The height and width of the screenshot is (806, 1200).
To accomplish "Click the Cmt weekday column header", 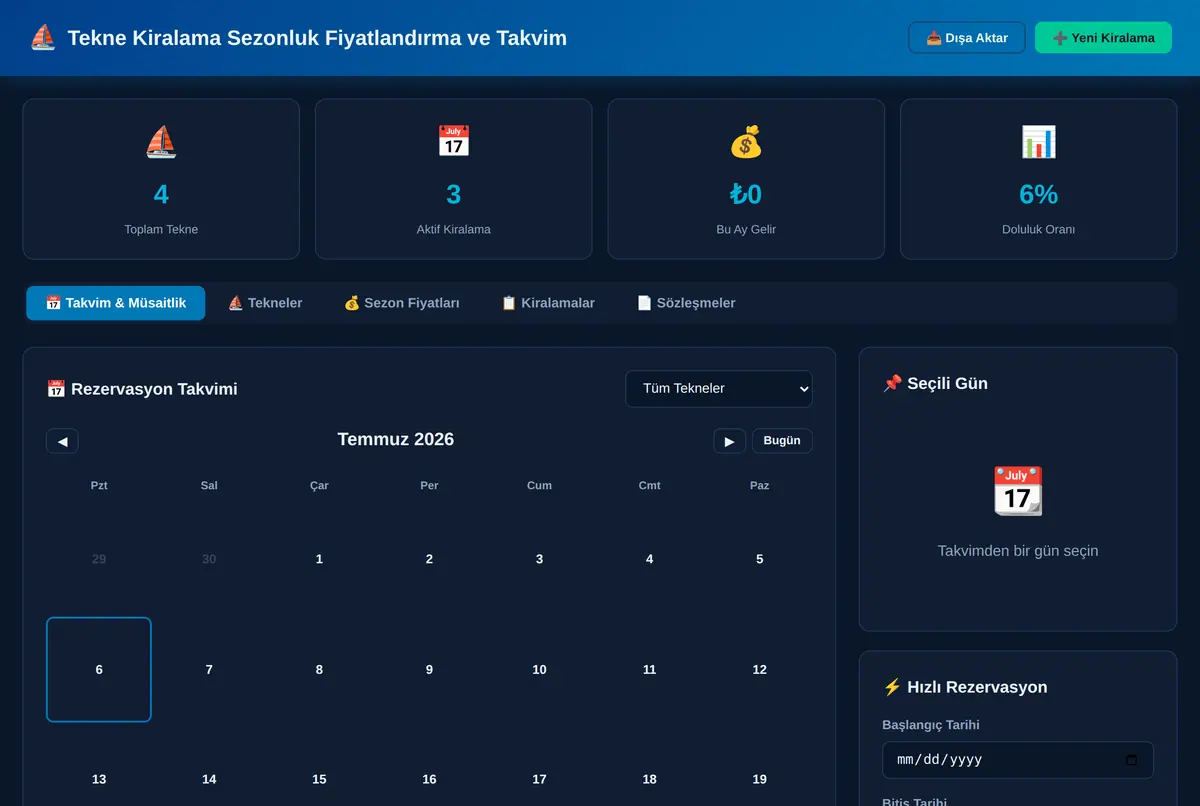I will coord(649,485).
